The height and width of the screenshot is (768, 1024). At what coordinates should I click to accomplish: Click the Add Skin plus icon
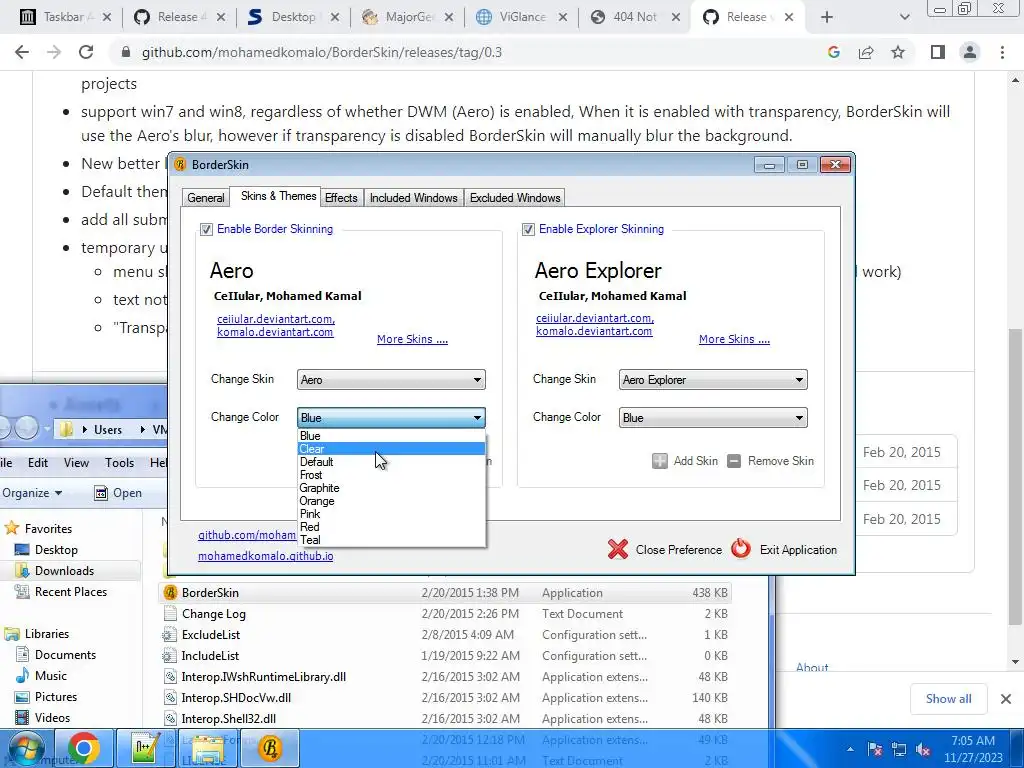click(x=660, y=461)
